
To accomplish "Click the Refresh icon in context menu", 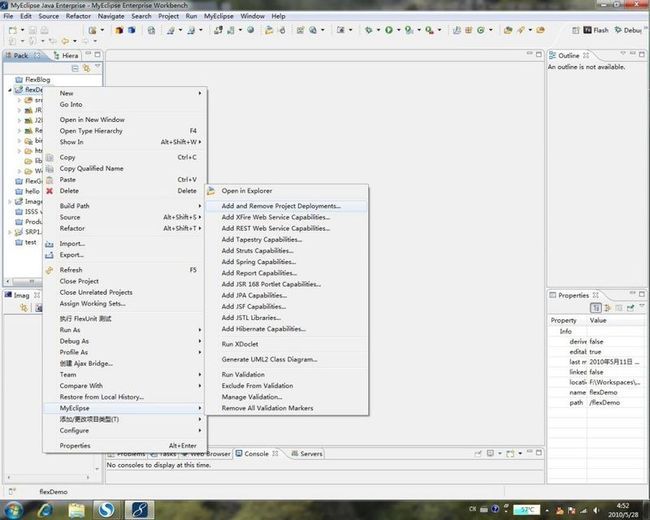I will point(49,270).
